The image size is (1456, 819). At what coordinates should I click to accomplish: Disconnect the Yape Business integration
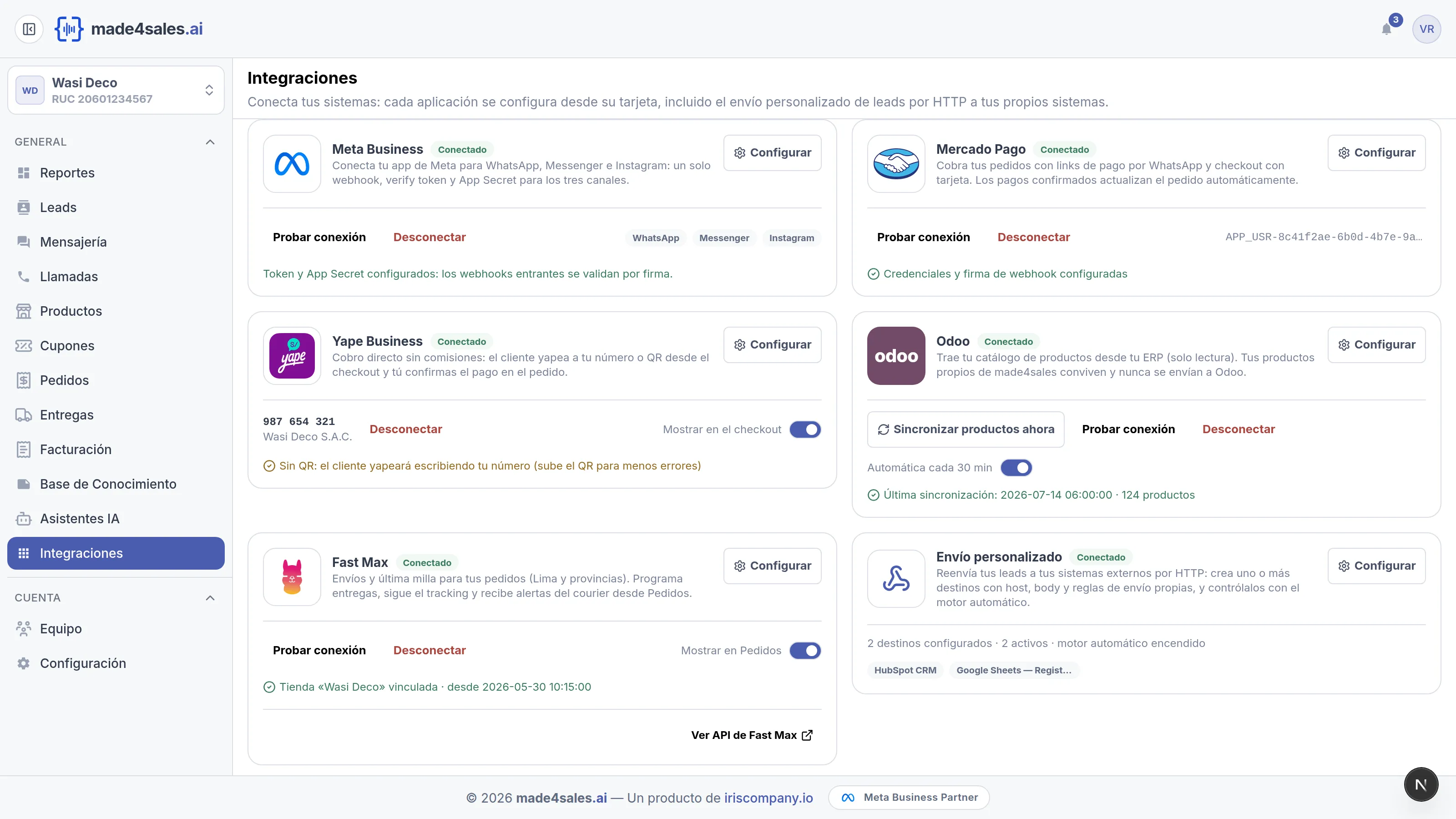[x=406, y=430]
